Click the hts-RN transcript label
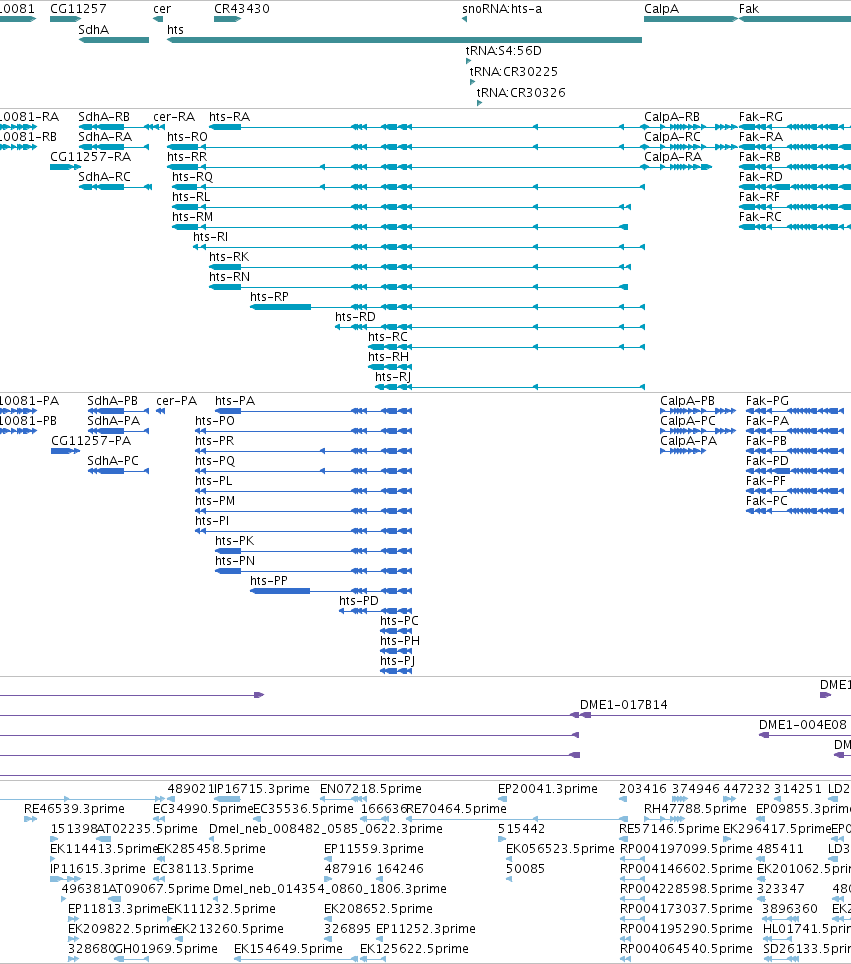Viewport: 851px width, 964px height. tap(229, 277)
